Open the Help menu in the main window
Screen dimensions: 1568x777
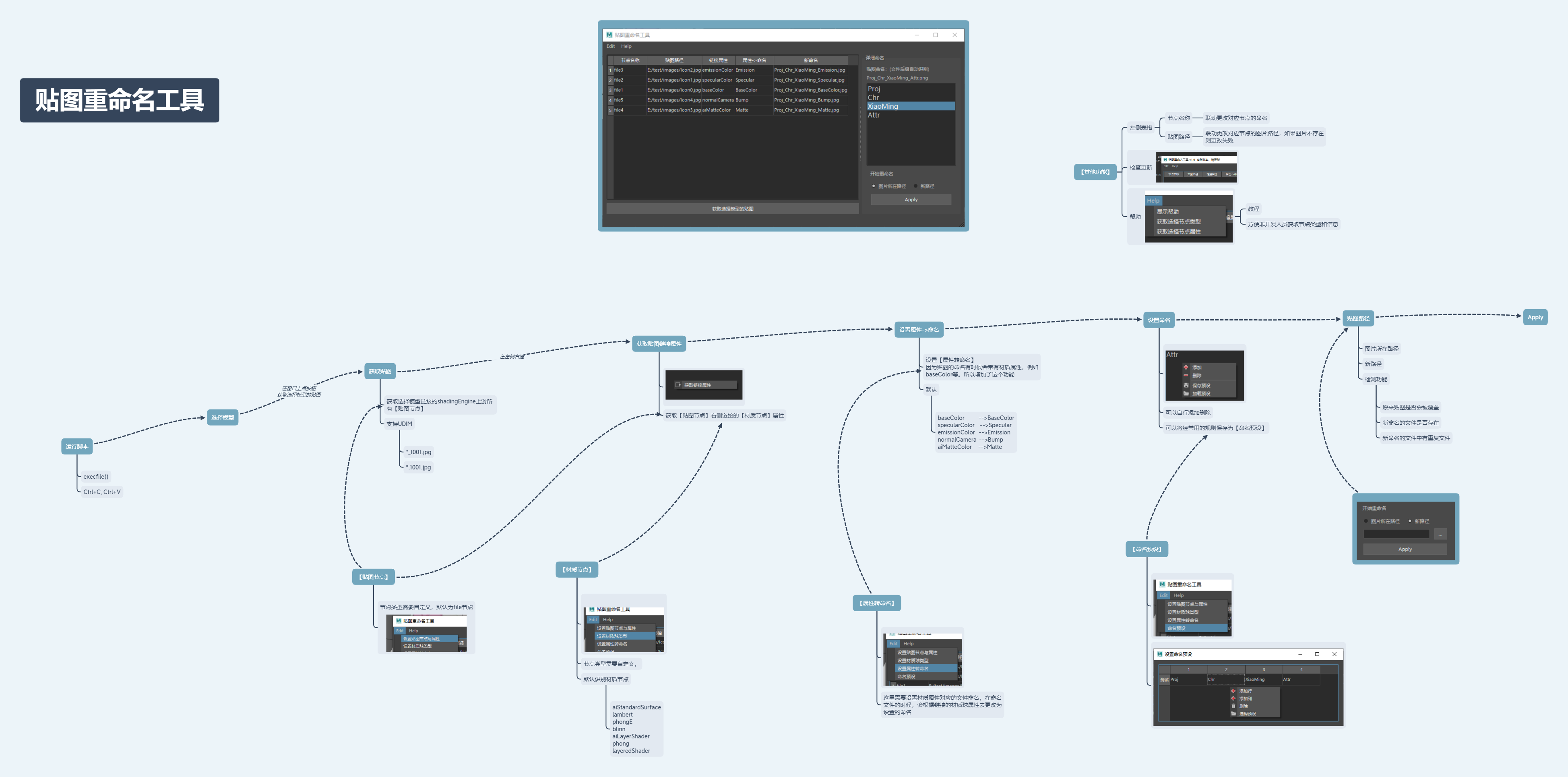pyautogui.click(x=626, y=46)
